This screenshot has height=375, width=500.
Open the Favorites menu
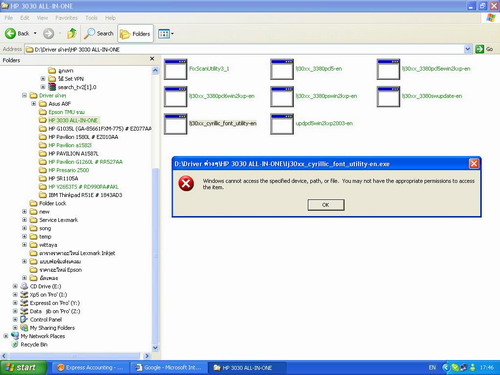[x=66, y=18]
